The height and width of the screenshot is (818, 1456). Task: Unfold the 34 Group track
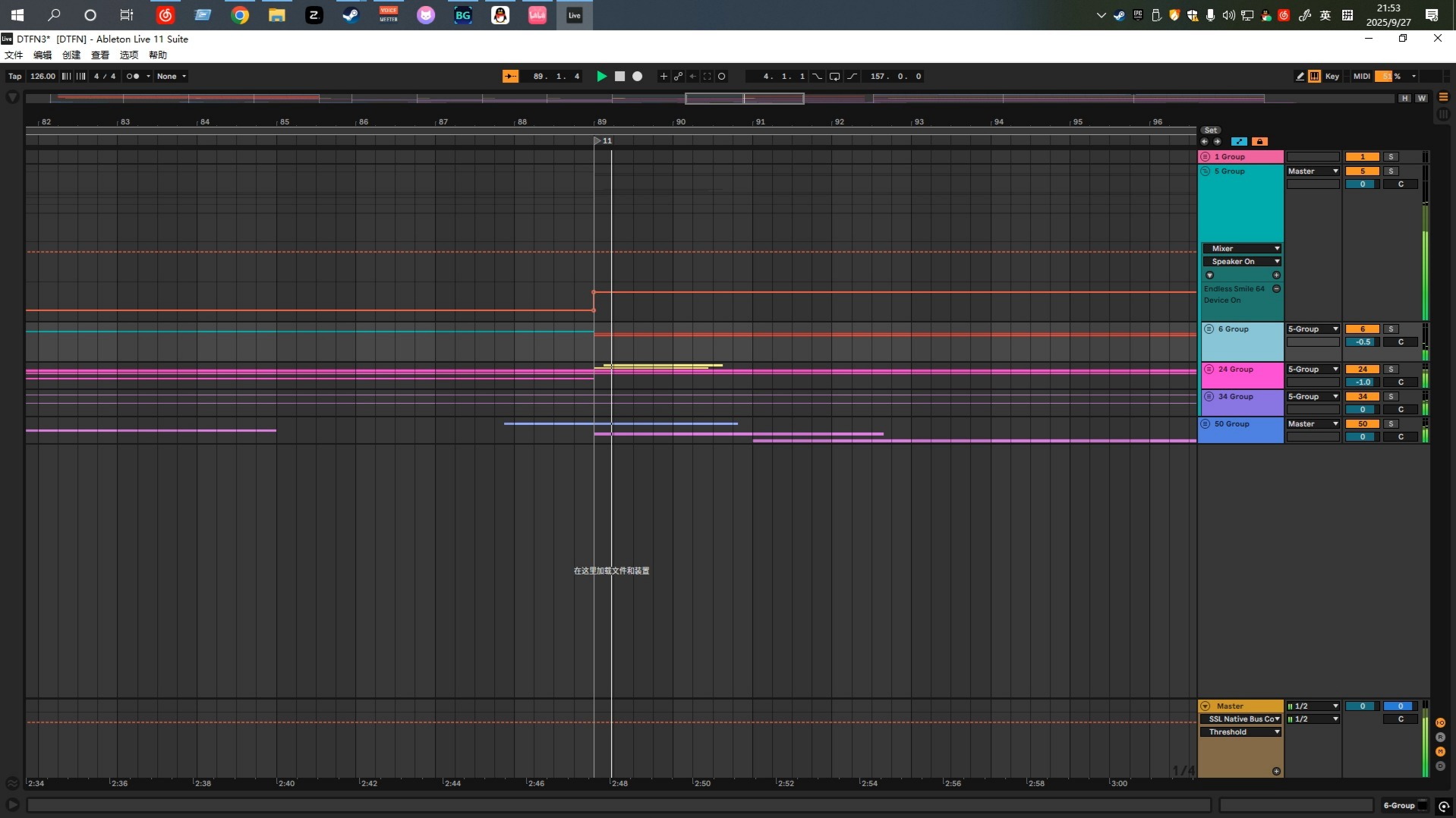click(1209, 397)
